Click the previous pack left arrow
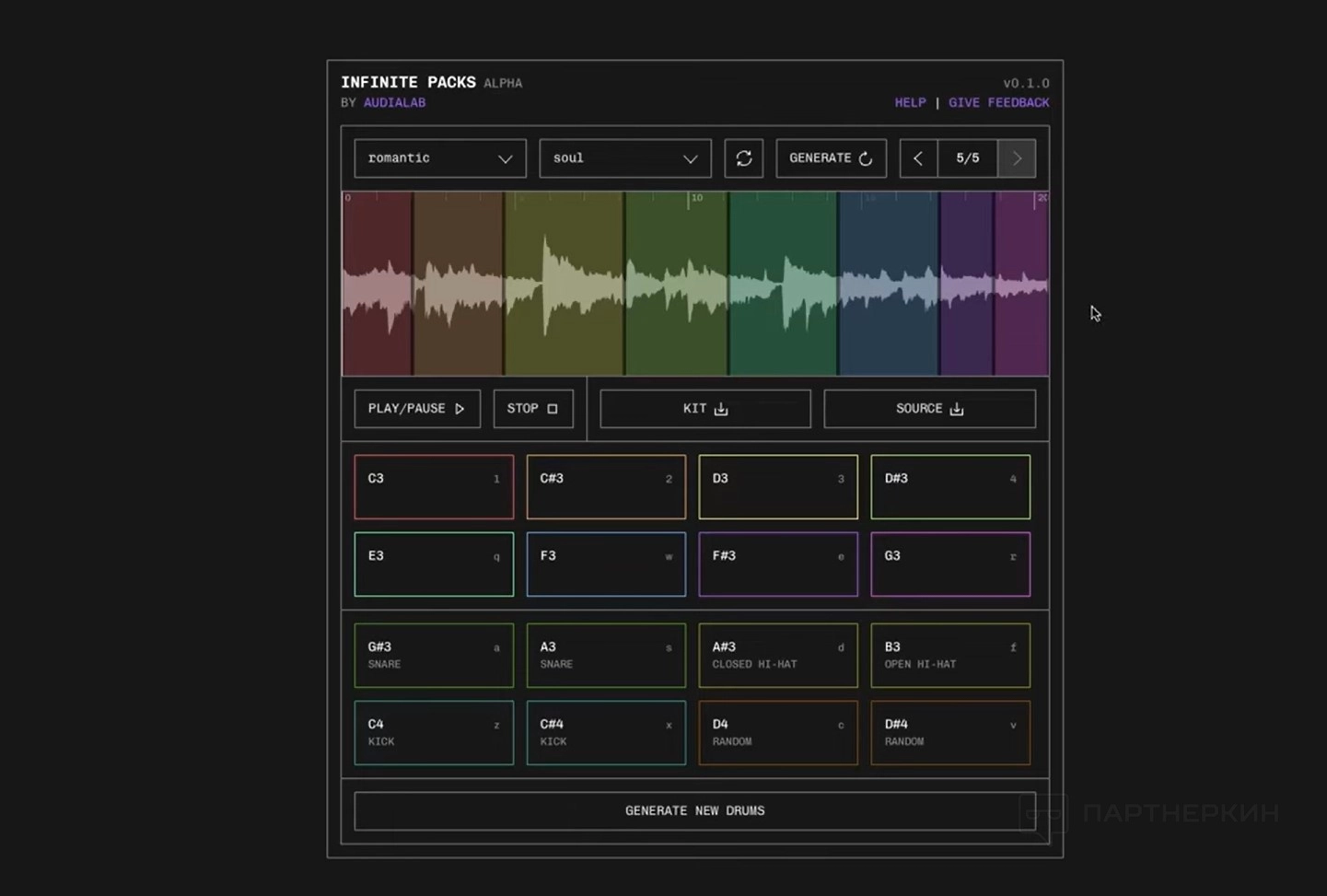This screenshot has width=1327, height=896. pyautogui.click(x=918, y=158)
